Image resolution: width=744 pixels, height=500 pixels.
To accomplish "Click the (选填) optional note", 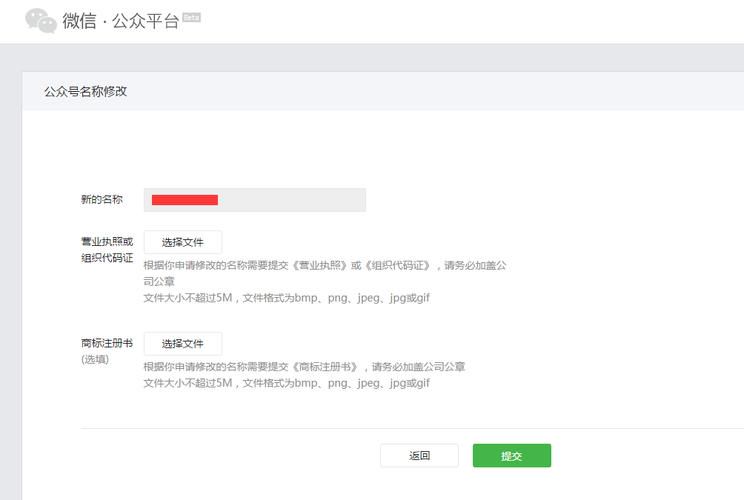I will pyautogui.click(x=95, y=359).
